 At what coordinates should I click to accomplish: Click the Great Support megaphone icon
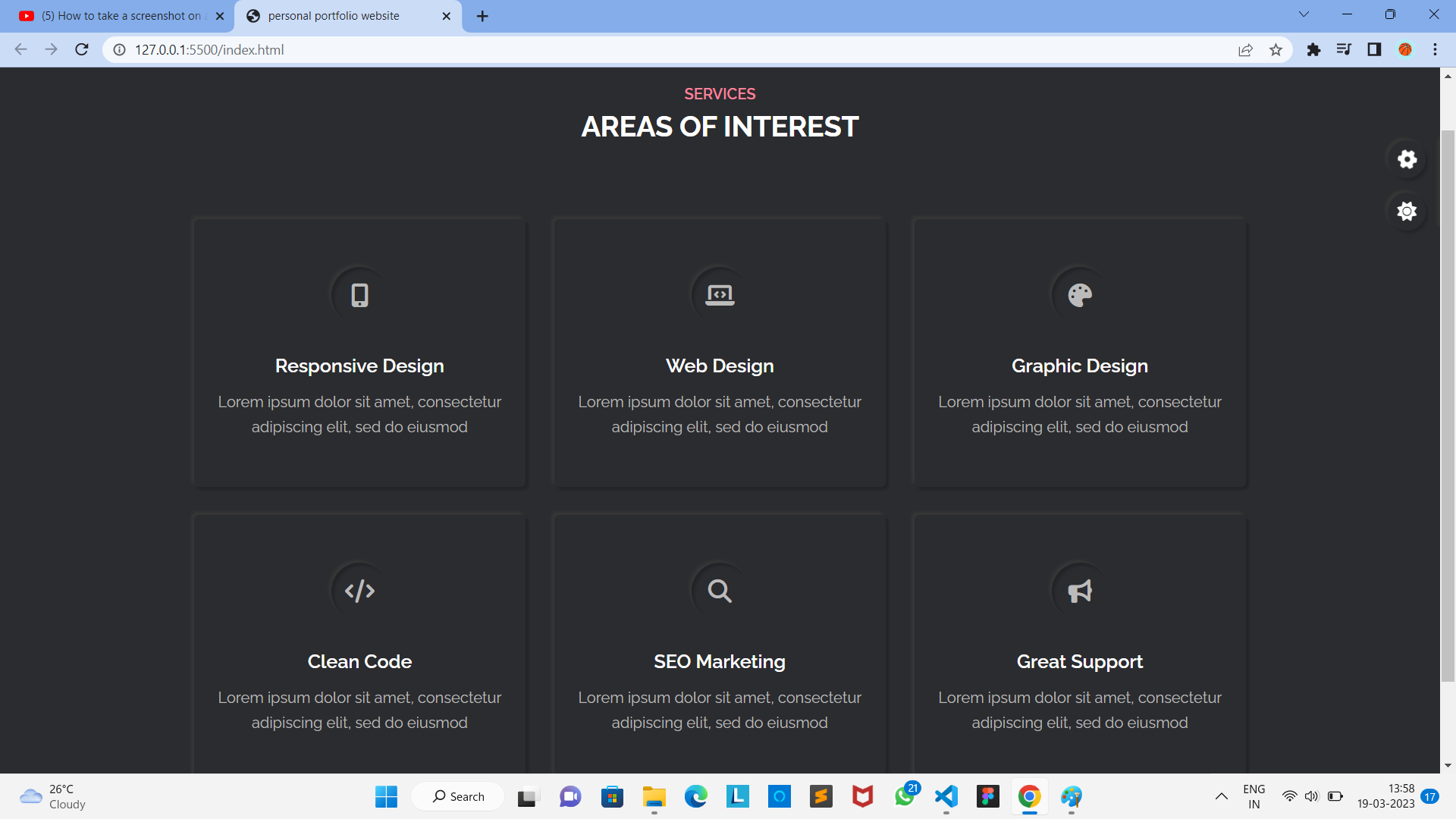pos(1079,590)
